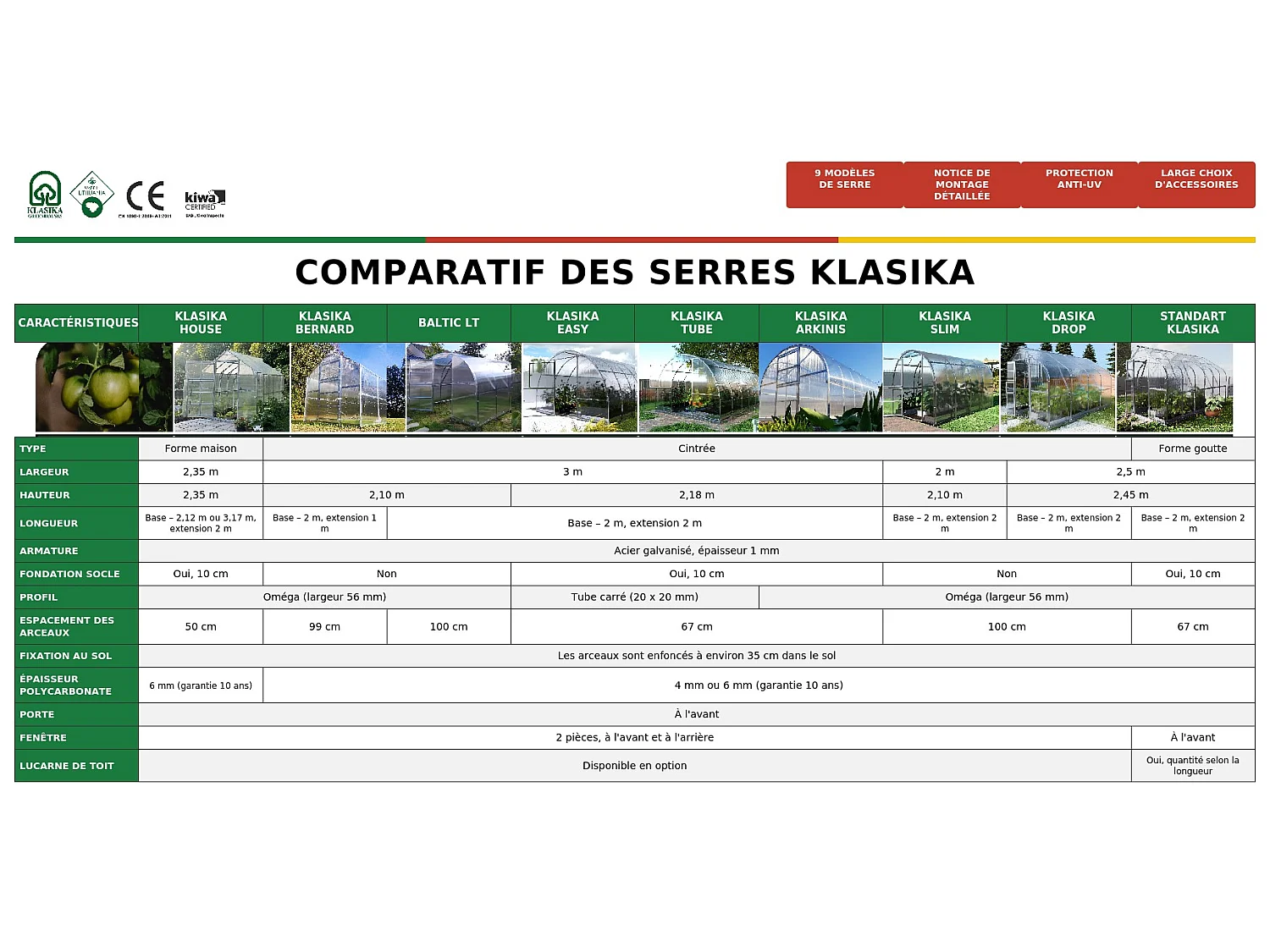The width and height of the screenshot is (1270, 952).
Task: Click '2 pièces, à l'avant et à l'arrière' cell
Action: (x=635, y=738)
